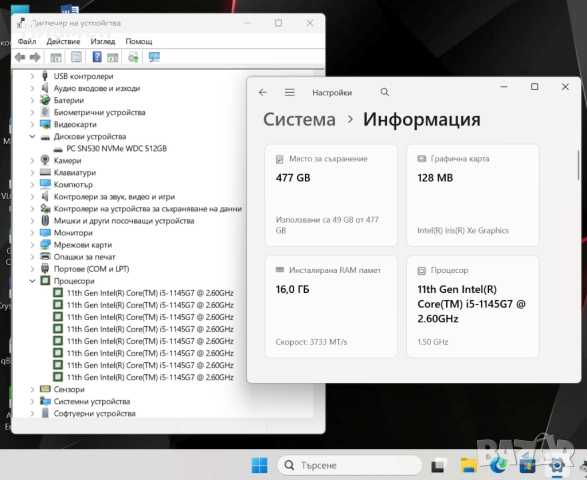Collapse the Процесори node
The image size is (587, 480).
[32, 281]
